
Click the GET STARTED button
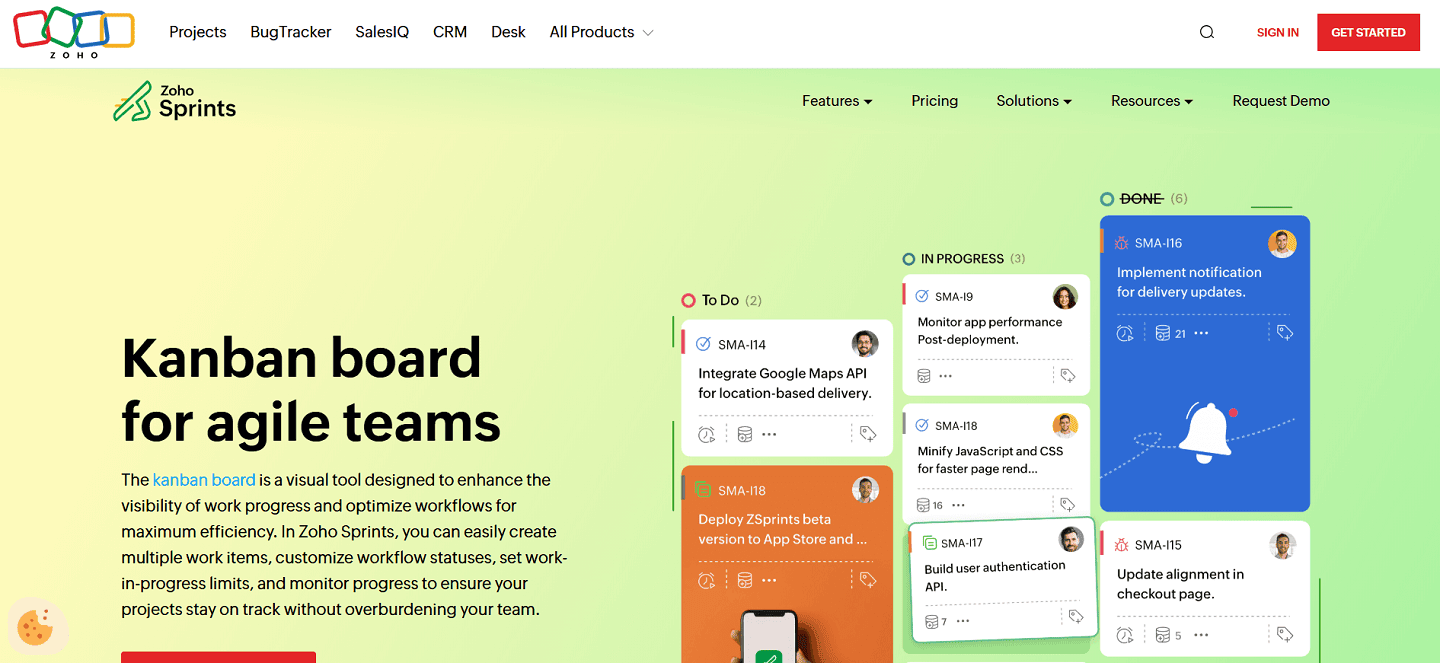(1368, 32)
